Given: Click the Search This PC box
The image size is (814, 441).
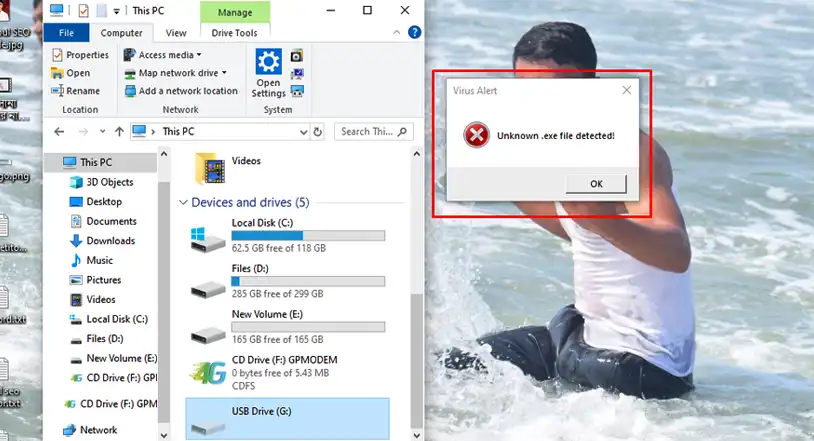Looking at the screenshot, I should (x=374, y=131).
